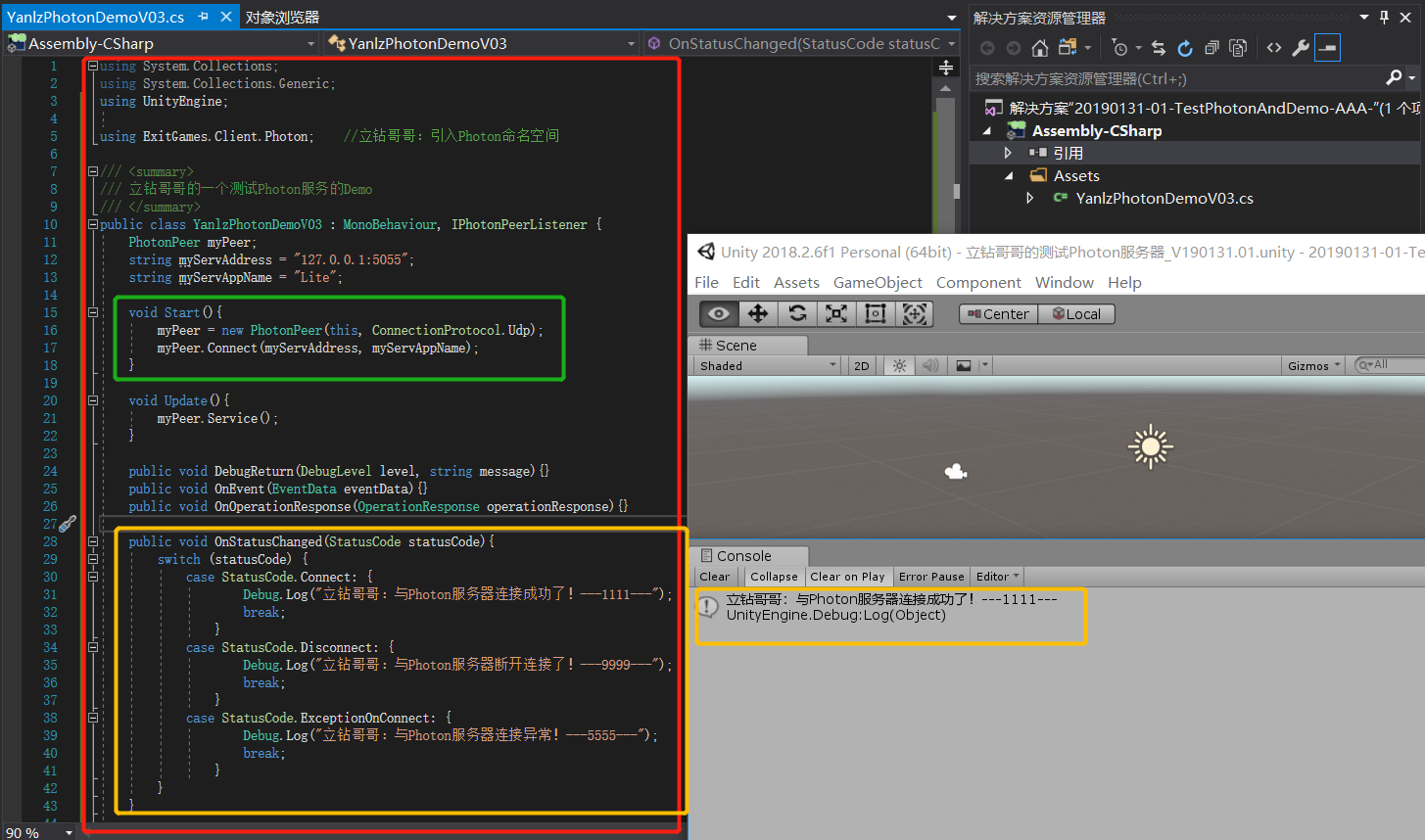Select Unity Hand view tool
1425x840 pixels.
719,313
